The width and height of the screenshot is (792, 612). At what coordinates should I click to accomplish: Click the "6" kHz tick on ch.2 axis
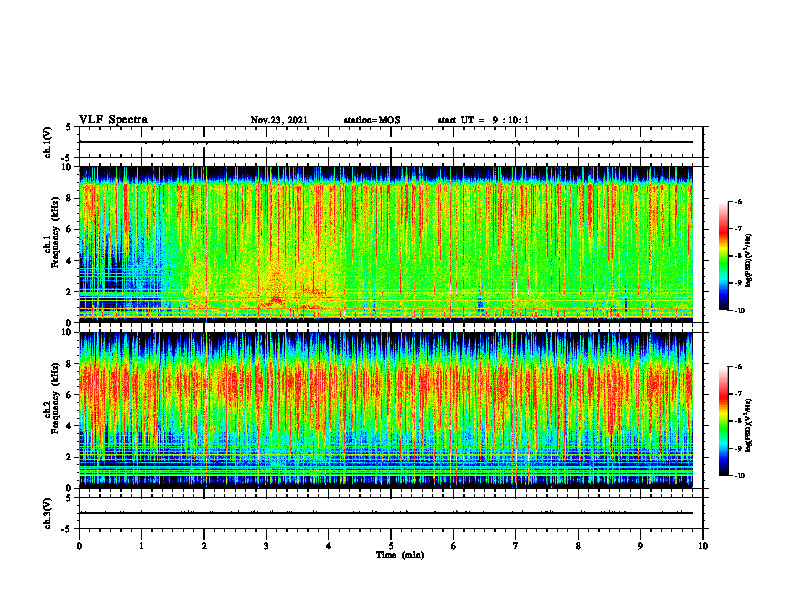70,395
